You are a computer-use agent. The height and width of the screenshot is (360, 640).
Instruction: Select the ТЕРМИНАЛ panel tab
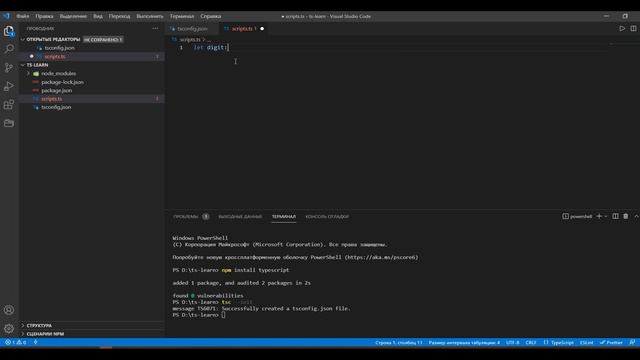click(284, 216)
